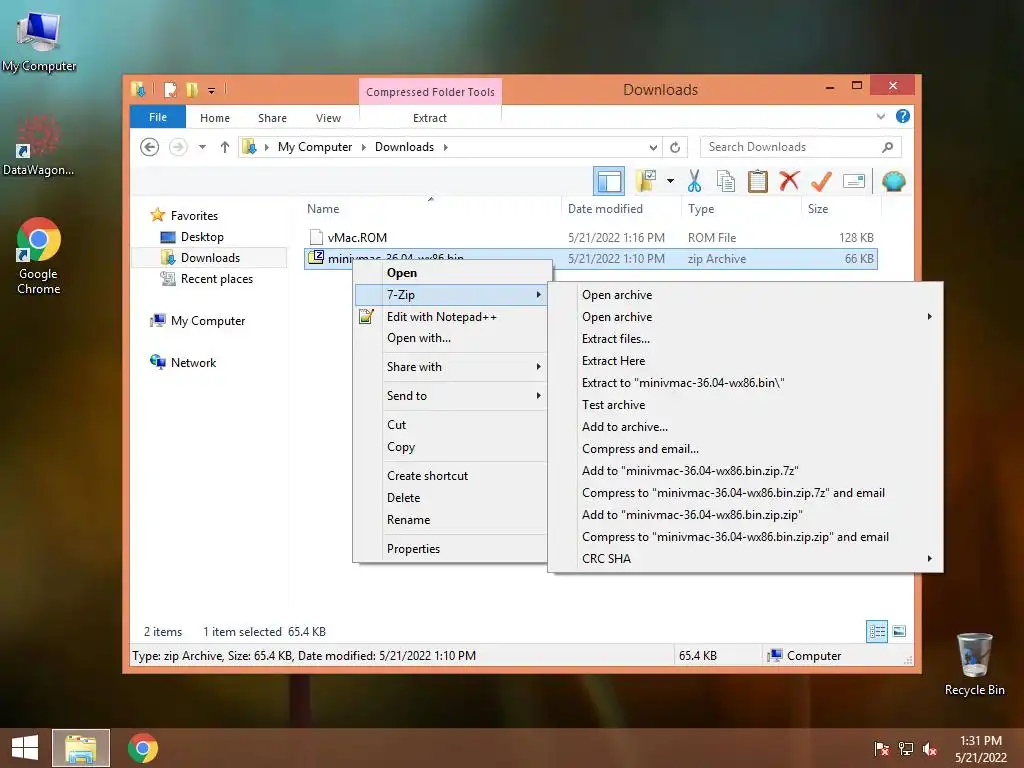Click the Properties icon in quick access toolbar
The width and height of the screenshot is (1024, 768).
(x=170, y=89)
